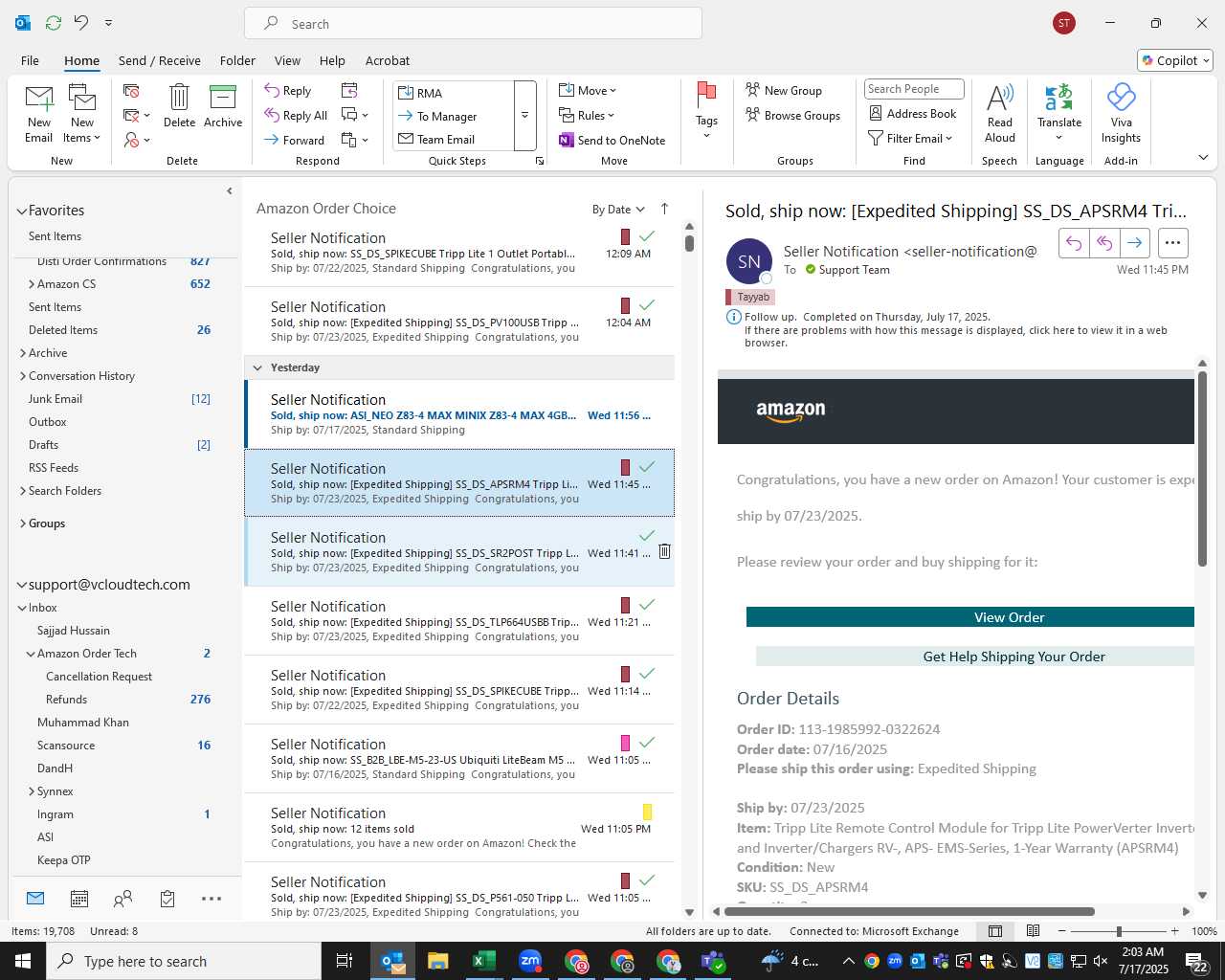Toggle the checkmark on SS_DS_PV100USB message
Screen dimensions: 1225x980
(647, 305)
